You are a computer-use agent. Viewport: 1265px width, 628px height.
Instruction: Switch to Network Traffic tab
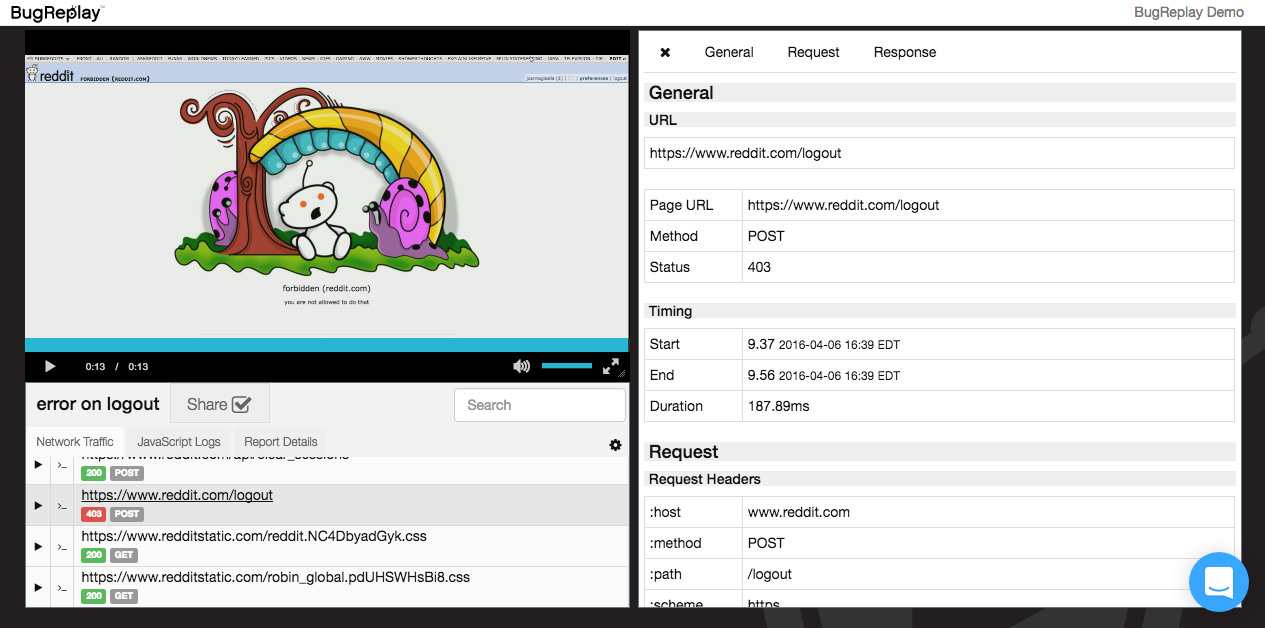(75, 441)
